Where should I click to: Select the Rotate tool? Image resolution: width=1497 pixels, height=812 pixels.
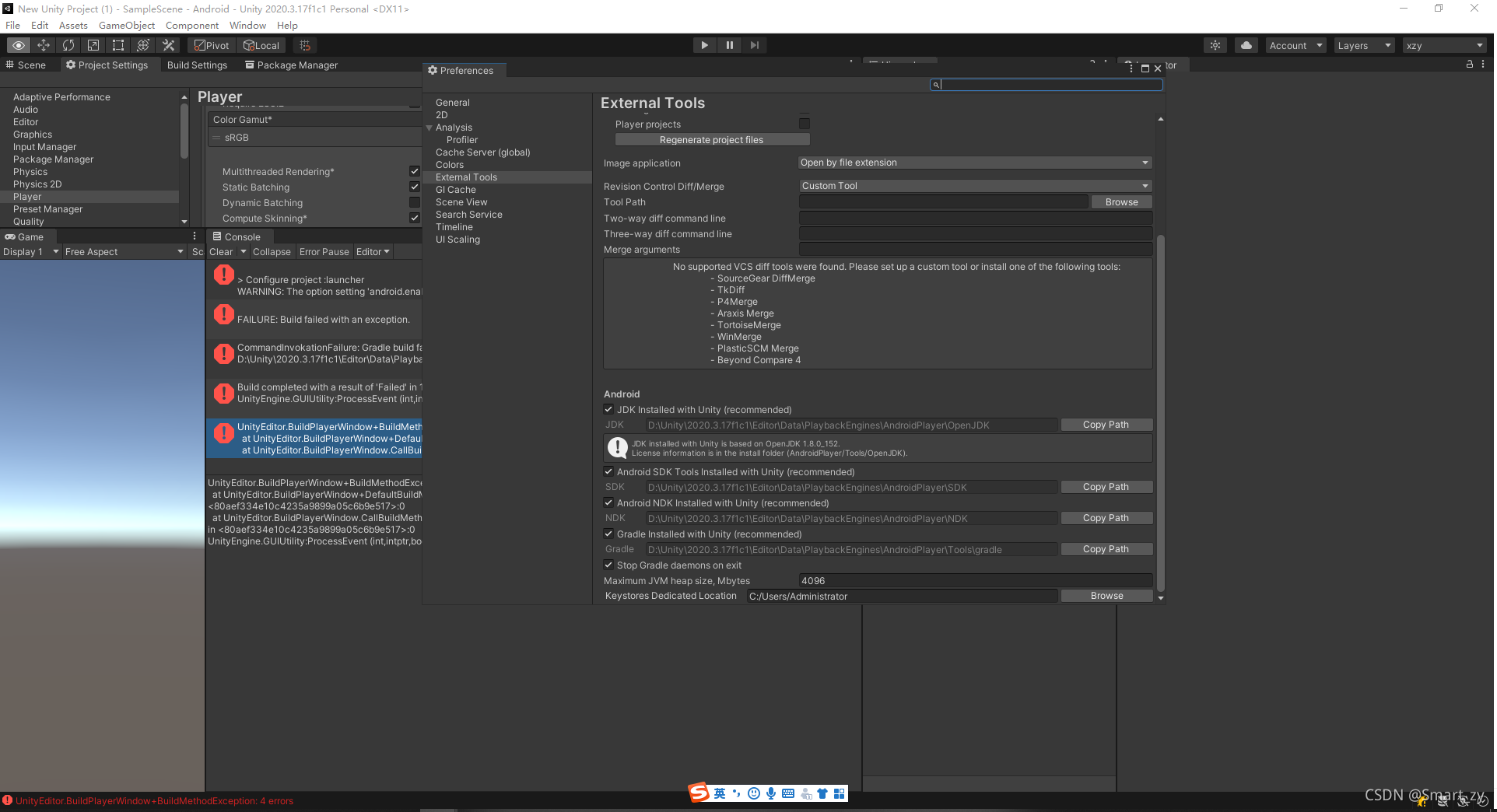point(68,45)
